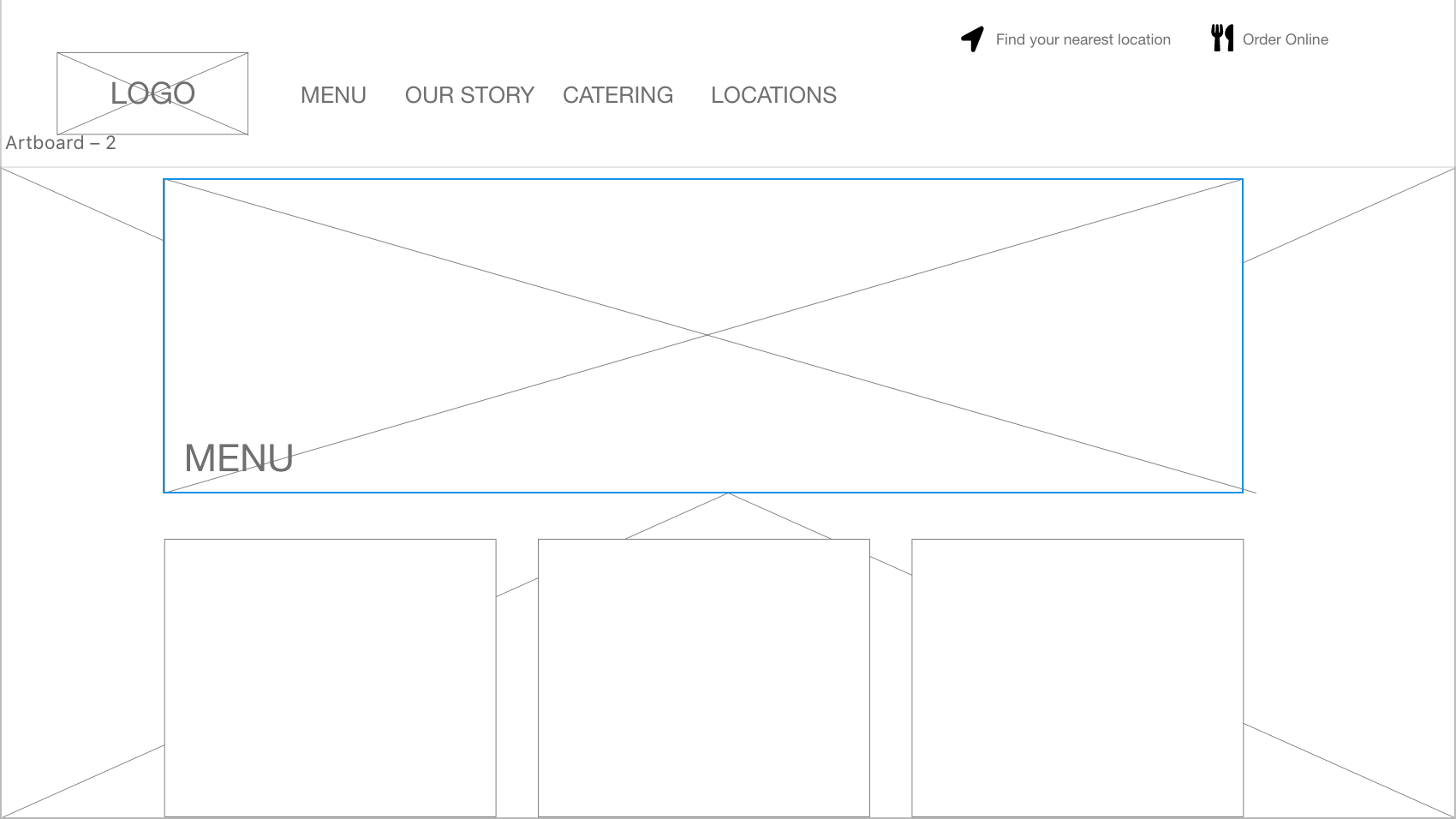Select the 'Artboard – 2' label
Viewport: 1456px width, 819px height.
60,143
